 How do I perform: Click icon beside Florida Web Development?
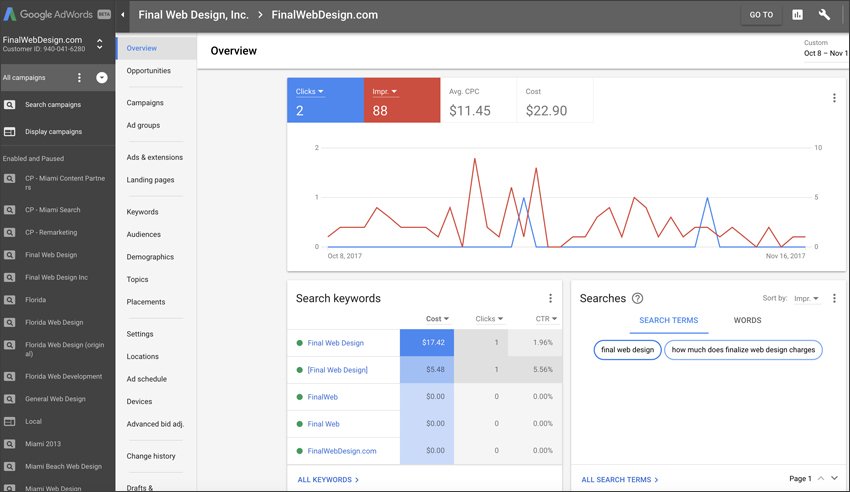pos(9,377)
